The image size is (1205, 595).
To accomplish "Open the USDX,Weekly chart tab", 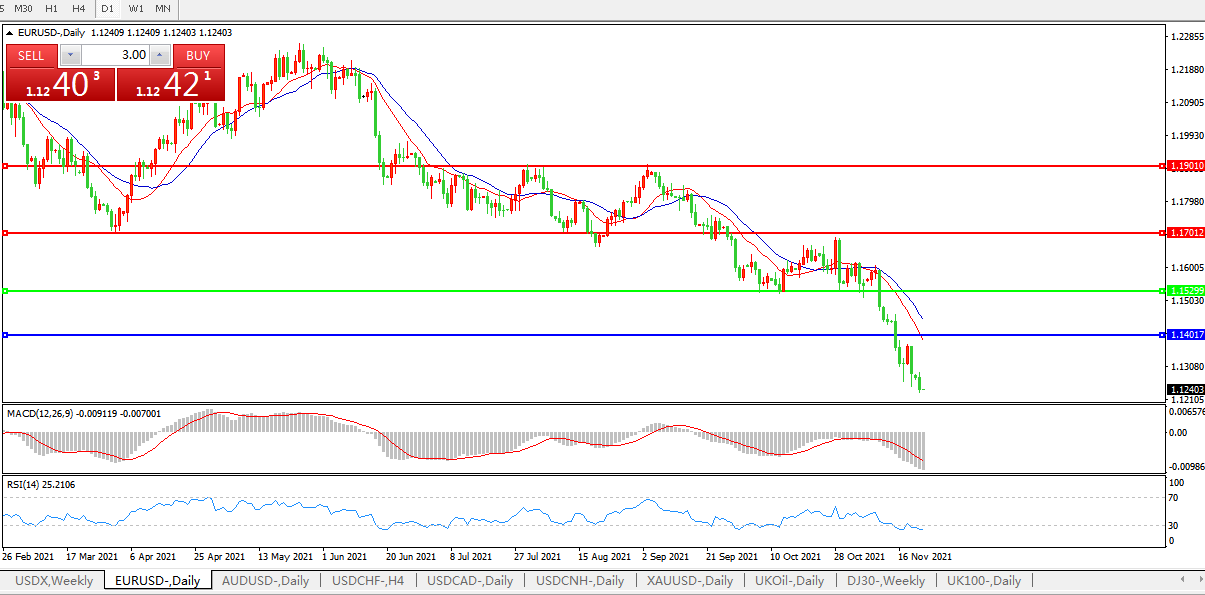I will (54, 581).
